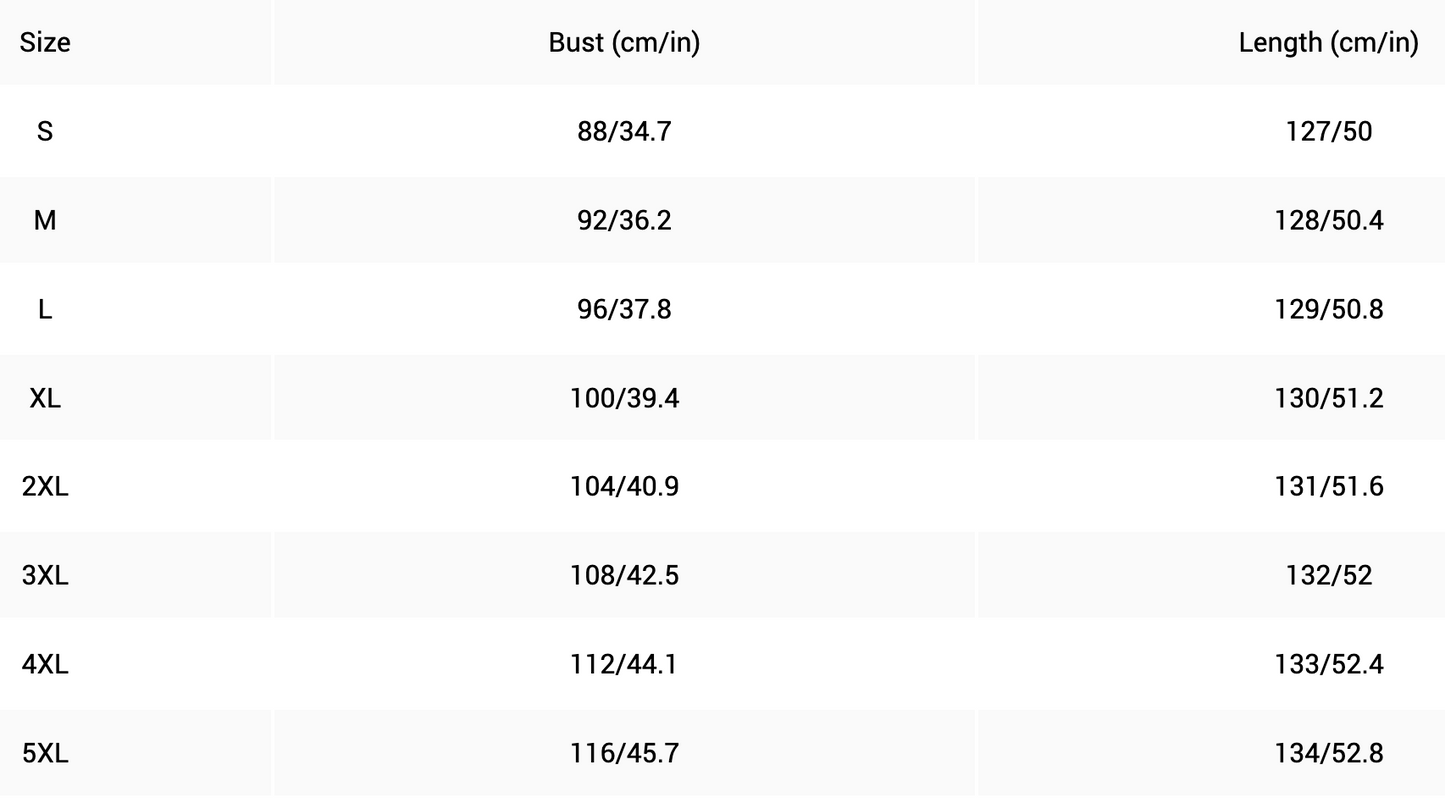Click the 131/51.6 length value
The height and width of the screenshot is (798, 1445).
pyautogui.click(x=1328, y=487)
